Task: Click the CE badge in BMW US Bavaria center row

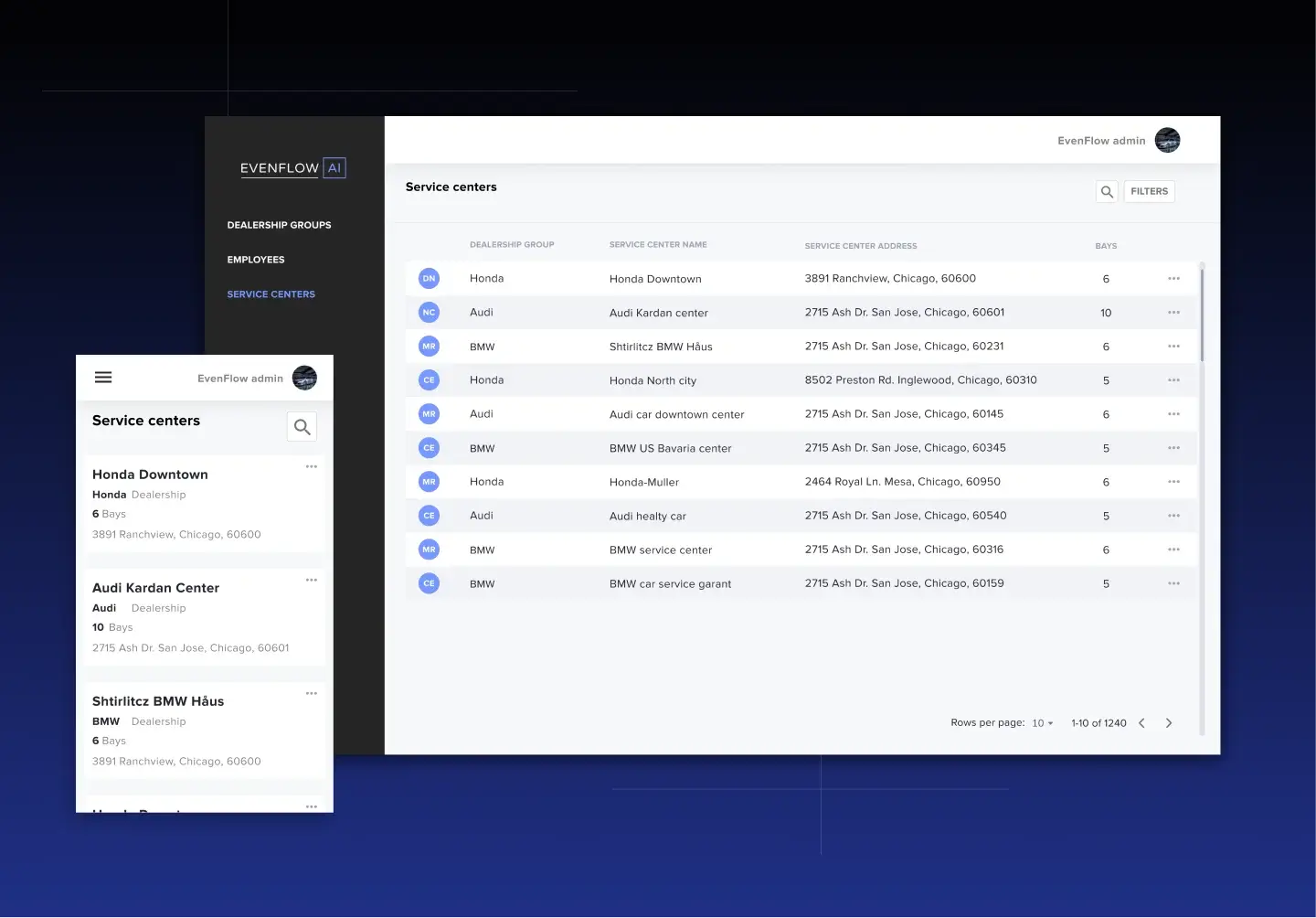Action: pos(429,447)
